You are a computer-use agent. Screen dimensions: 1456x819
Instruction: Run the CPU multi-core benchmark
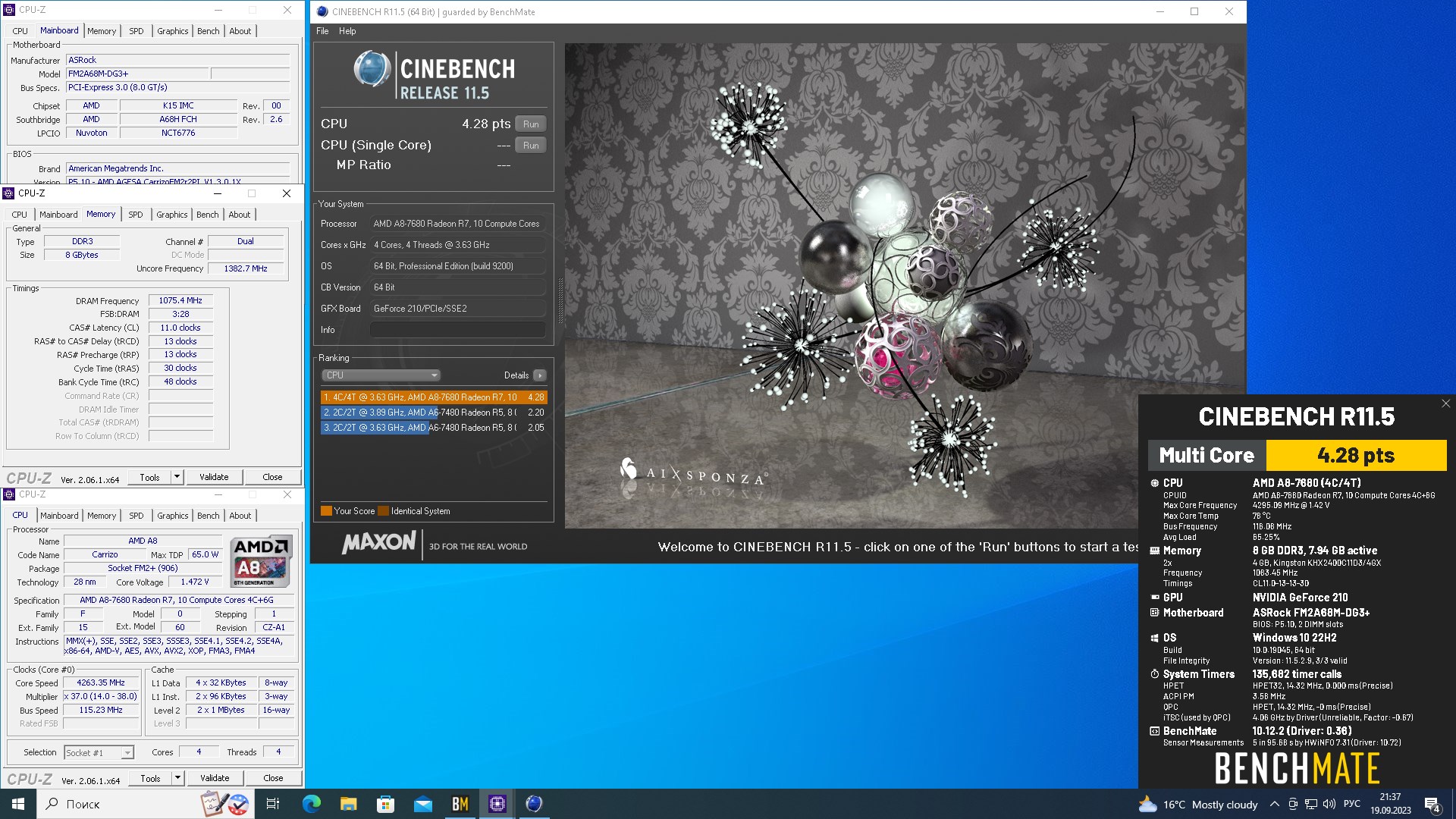coord(531,124)
